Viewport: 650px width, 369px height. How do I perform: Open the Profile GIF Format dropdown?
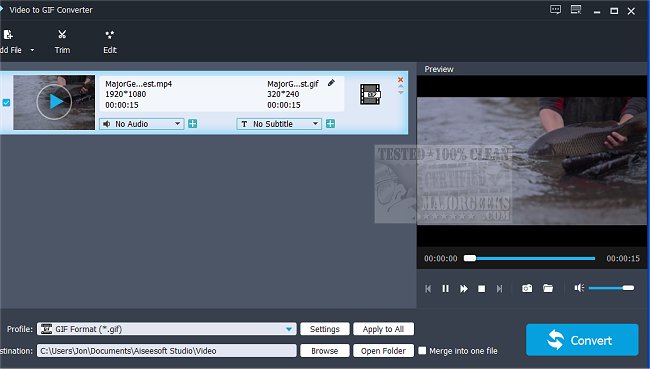tap(167, 329)
